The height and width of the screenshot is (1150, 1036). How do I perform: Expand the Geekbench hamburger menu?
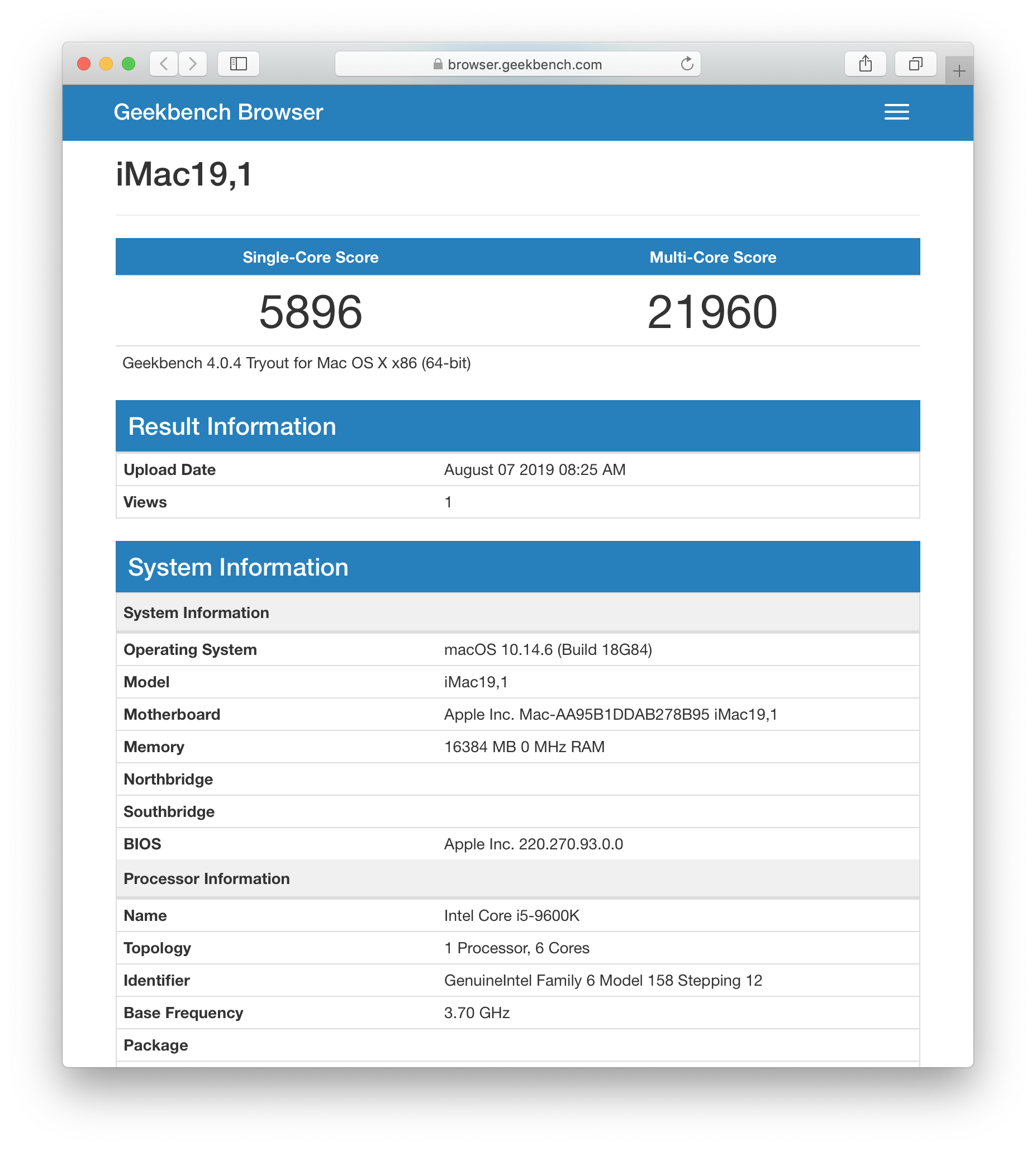click(896, 112)
